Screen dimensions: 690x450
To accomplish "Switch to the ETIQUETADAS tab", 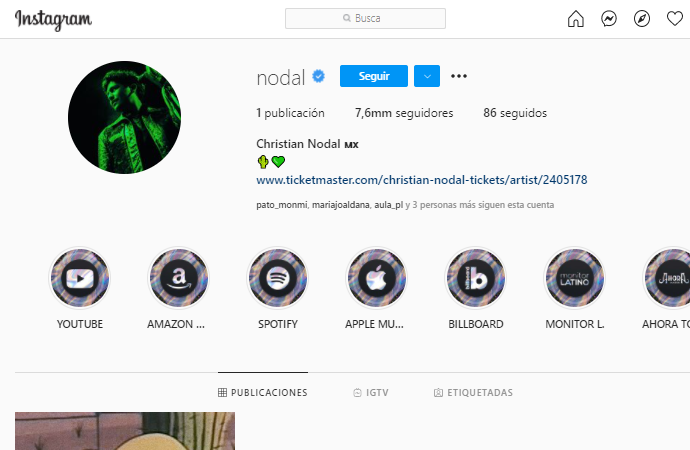I will tap(473, 392).
